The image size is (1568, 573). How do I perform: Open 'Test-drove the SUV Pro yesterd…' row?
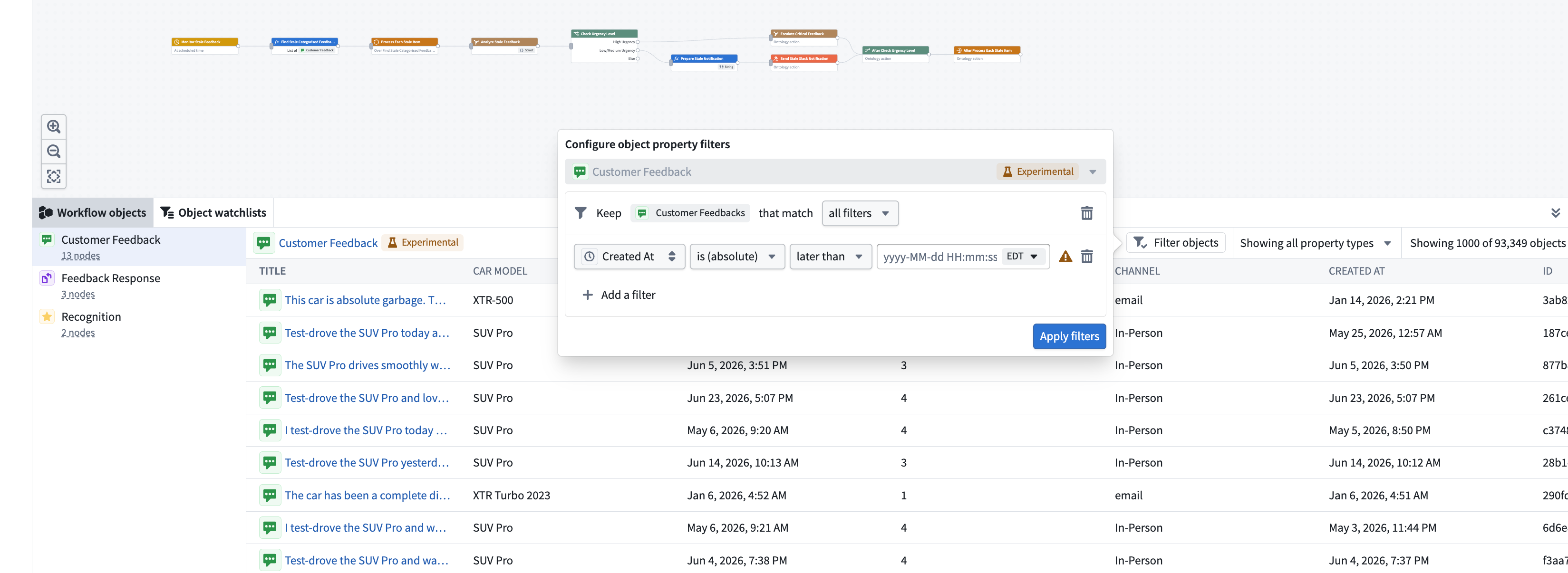[367, 462]
